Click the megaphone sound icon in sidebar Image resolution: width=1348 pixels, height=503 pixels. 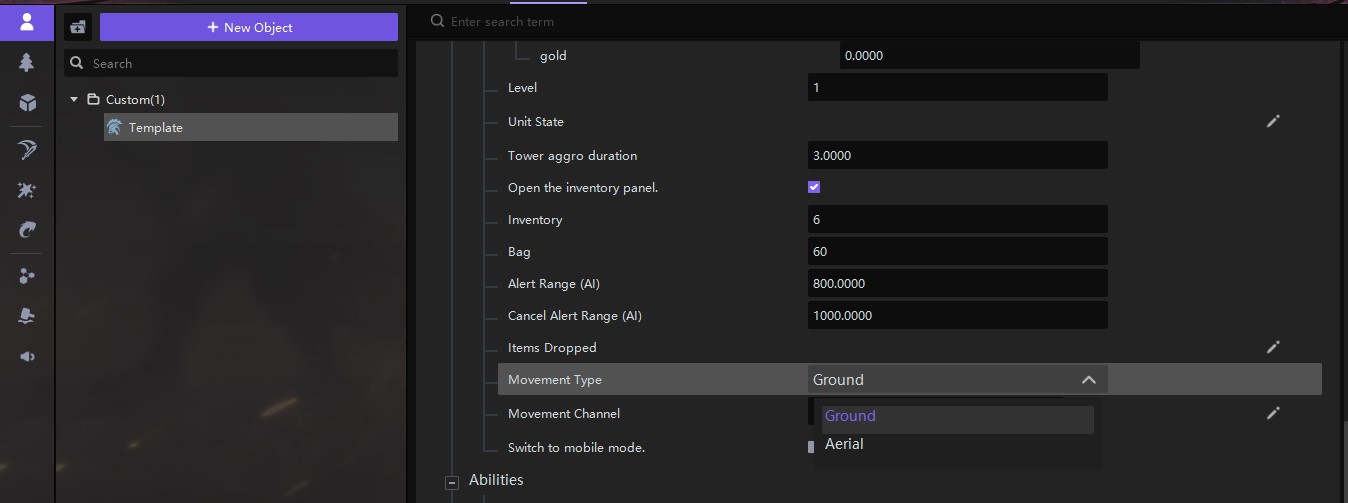coord(27,357)
